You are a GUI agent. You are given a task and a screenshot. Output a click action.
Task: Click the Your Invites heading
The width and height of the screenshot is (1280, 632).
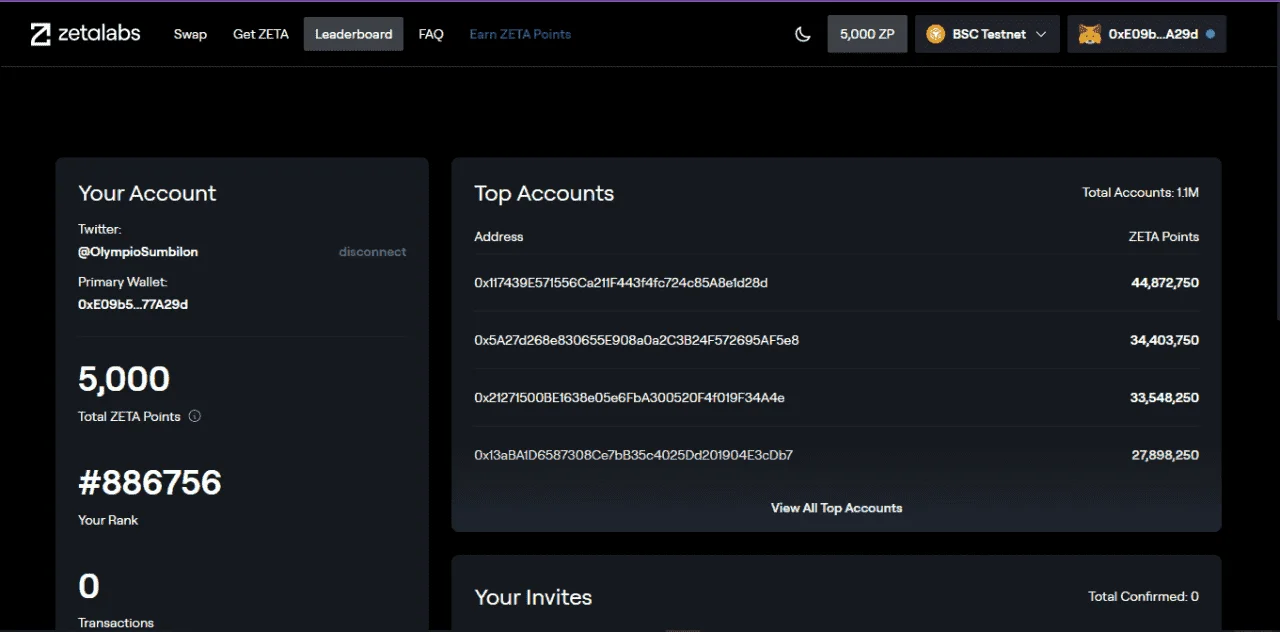[533, 597]
